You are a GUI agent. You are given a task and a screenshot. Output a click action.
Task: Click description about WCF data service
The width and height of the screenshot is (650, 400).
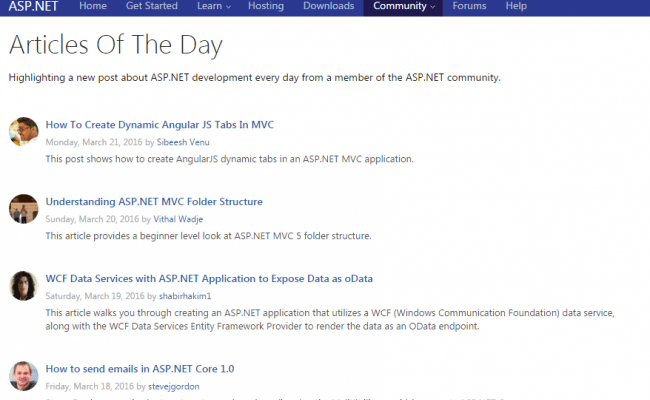coord(330,320)
